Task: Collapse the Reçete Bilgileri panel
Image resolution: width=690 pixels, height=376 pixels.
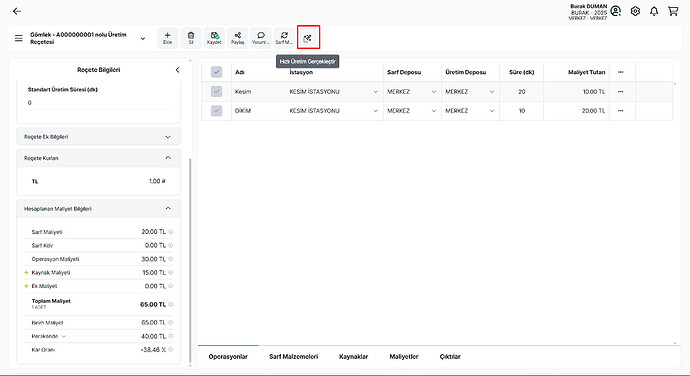Action: coord(177,70)
